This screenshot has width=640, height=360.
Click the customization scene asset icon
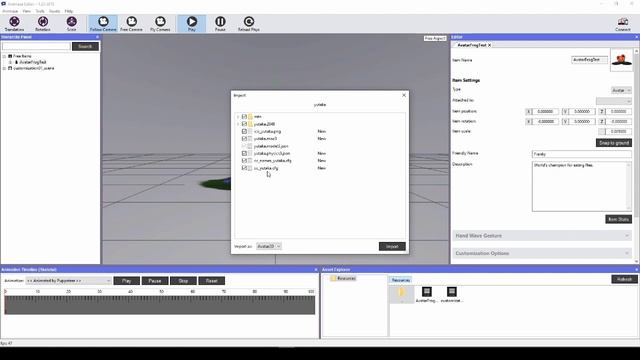click(451, 294)
